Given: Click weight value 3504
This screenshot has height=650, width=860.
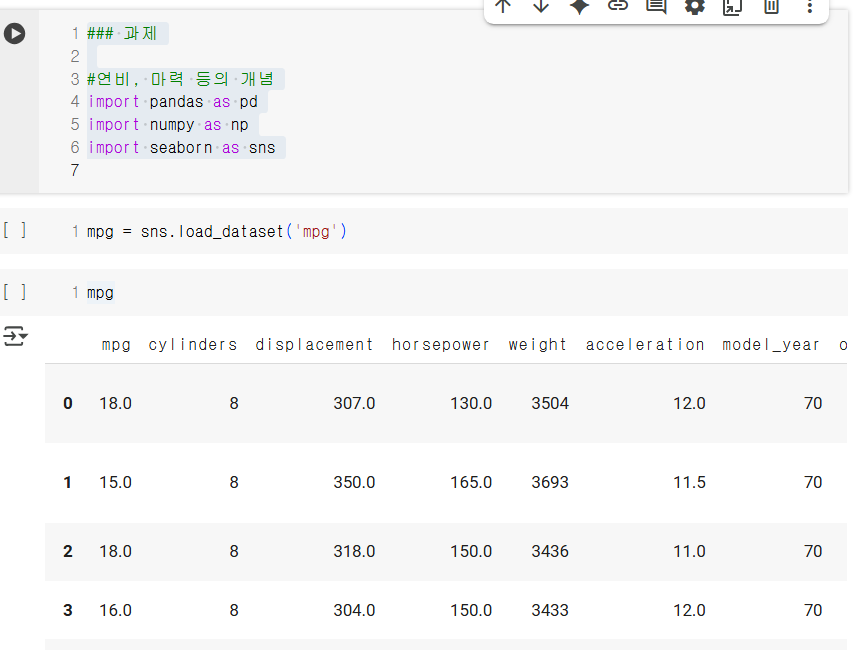Looking at the screenshot, I should (x=550, y=404).
